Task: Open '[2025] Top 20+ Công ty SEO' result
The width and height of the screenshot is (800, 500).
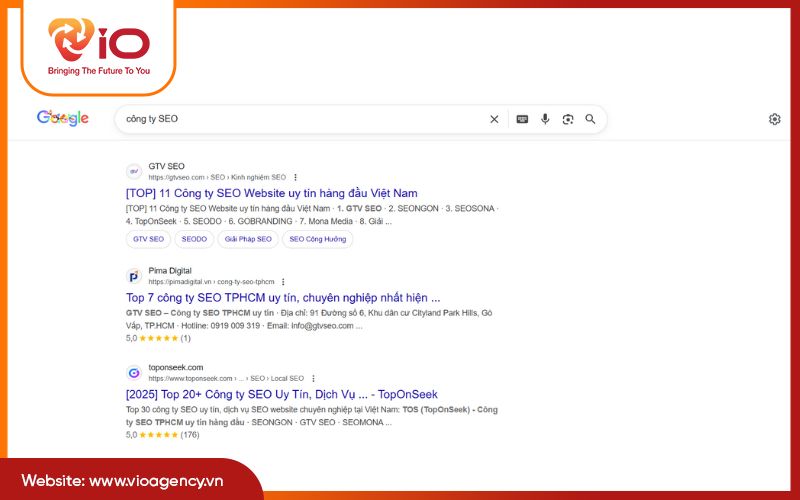Action: (x=282, y=394)
